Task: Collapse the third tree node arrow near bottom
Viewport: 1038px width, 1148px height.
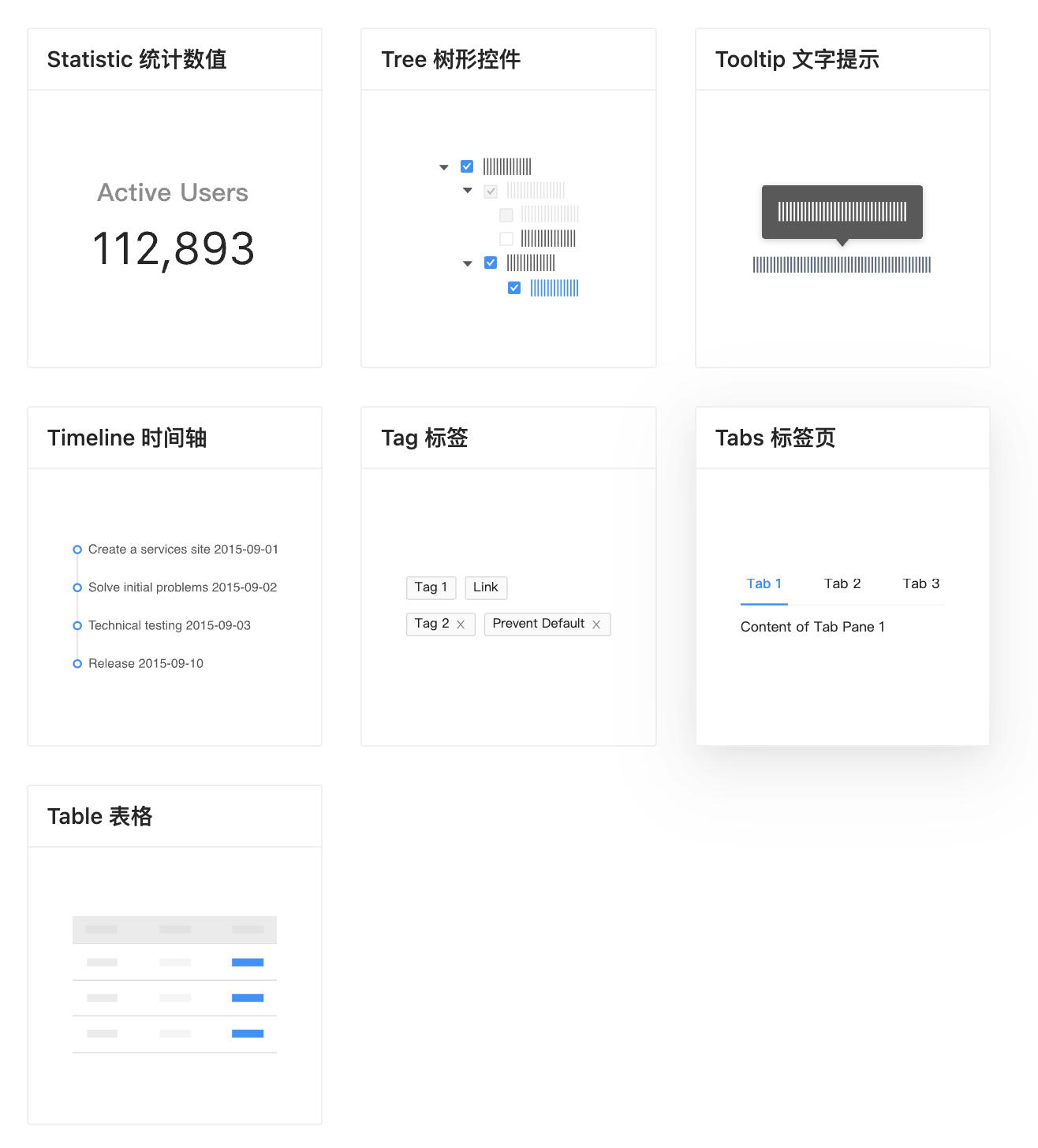Action: pos(468,263)
